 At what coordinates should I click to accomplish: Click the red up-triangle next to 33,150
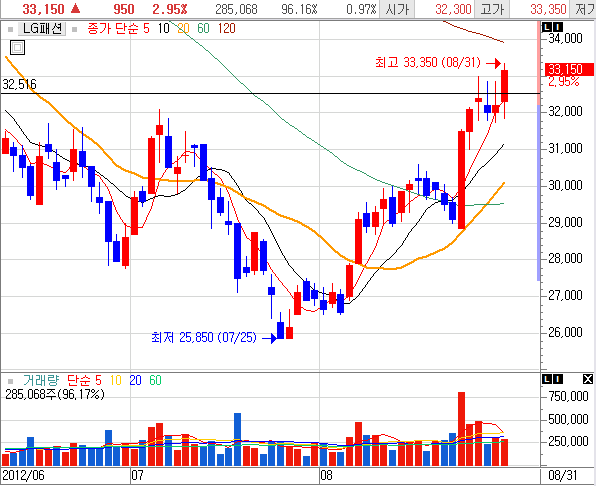point(76,8)
